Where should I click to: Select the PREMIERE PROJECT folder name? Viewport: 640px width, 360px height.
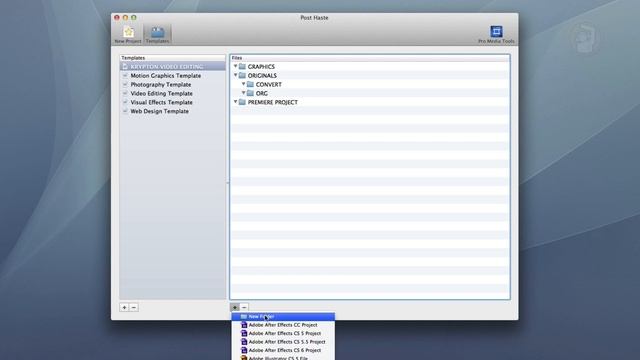coord(273,102)
